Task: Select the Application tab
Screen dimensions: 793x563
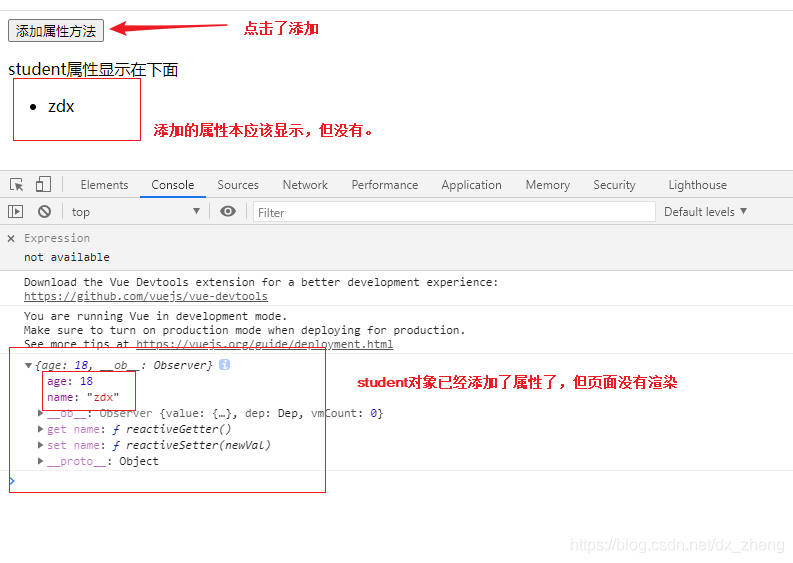Action: [471, 185]
